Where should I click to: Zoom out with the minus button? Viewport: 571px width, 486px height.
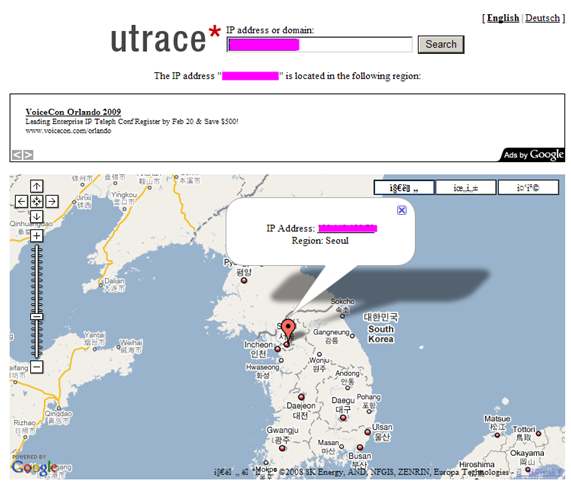[x=36, y=366]
